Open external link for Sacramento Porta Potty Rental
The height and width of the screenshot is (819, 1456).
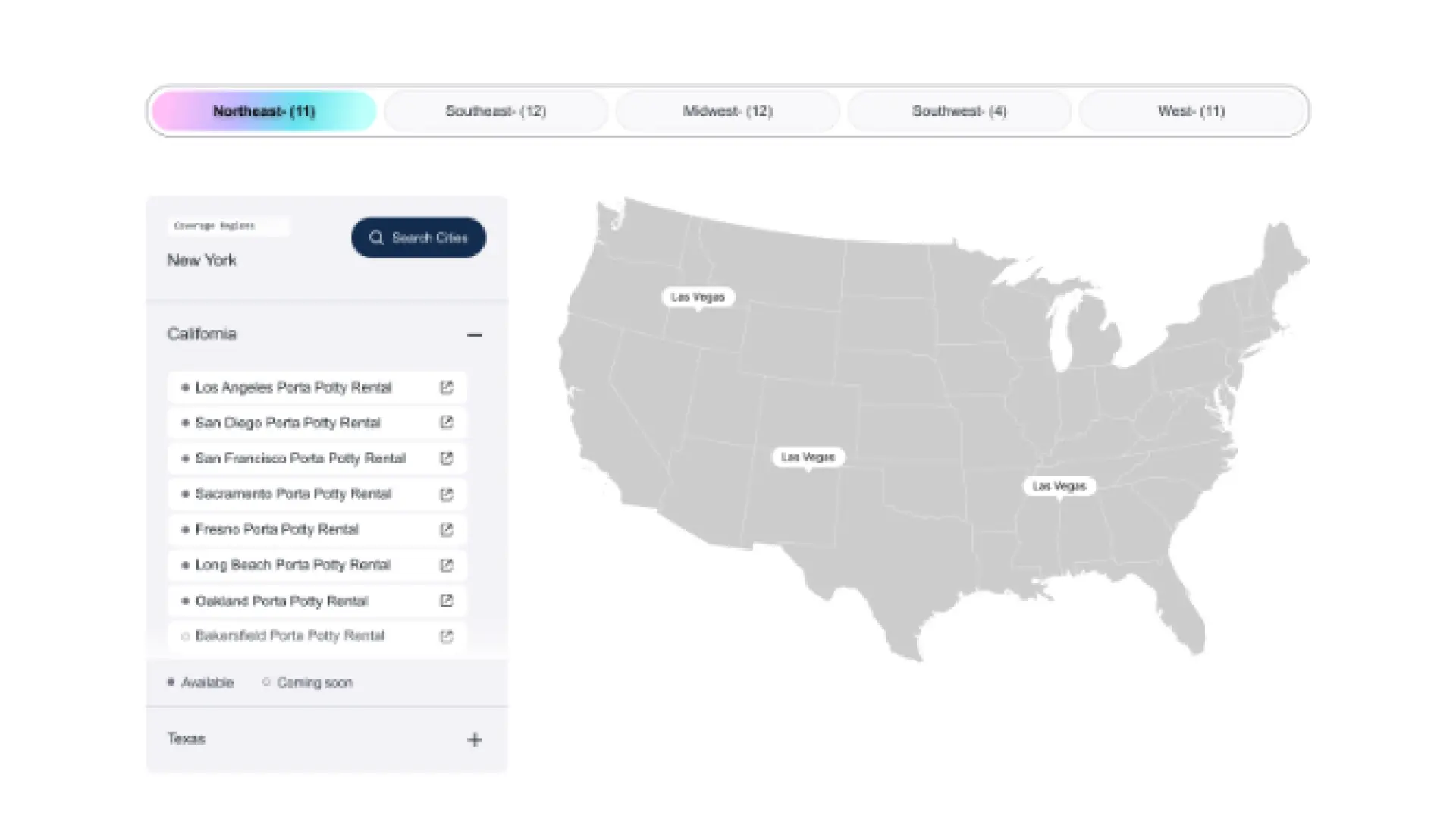coord(447,494)
